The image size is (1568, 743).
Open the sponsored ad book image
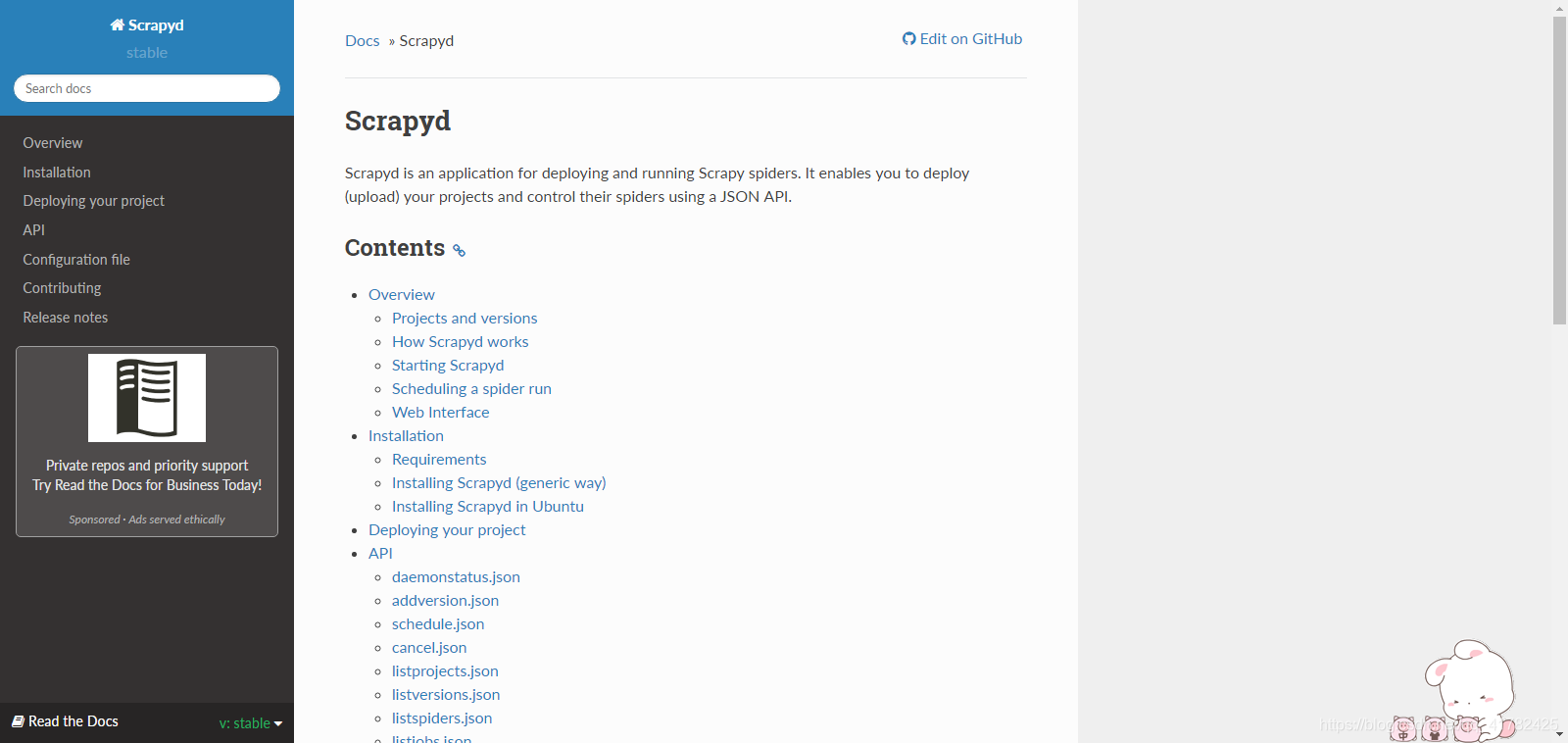click(147, 398)
